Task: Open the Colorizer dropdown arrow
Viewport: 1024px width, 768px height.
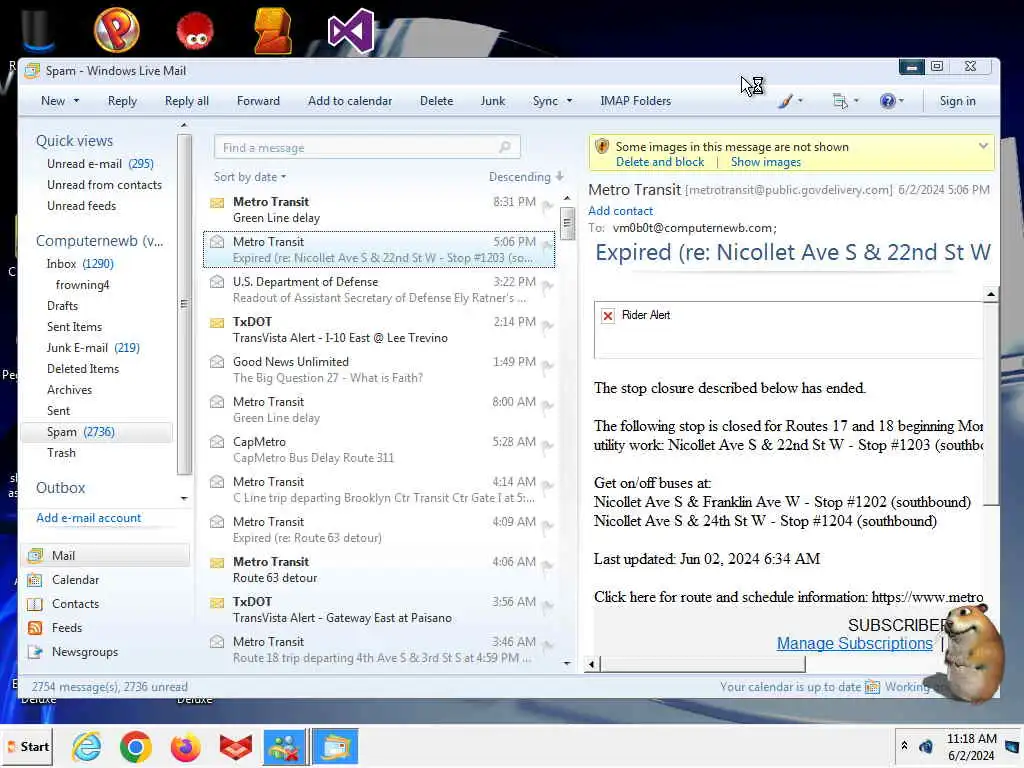Action: point(801,101)
